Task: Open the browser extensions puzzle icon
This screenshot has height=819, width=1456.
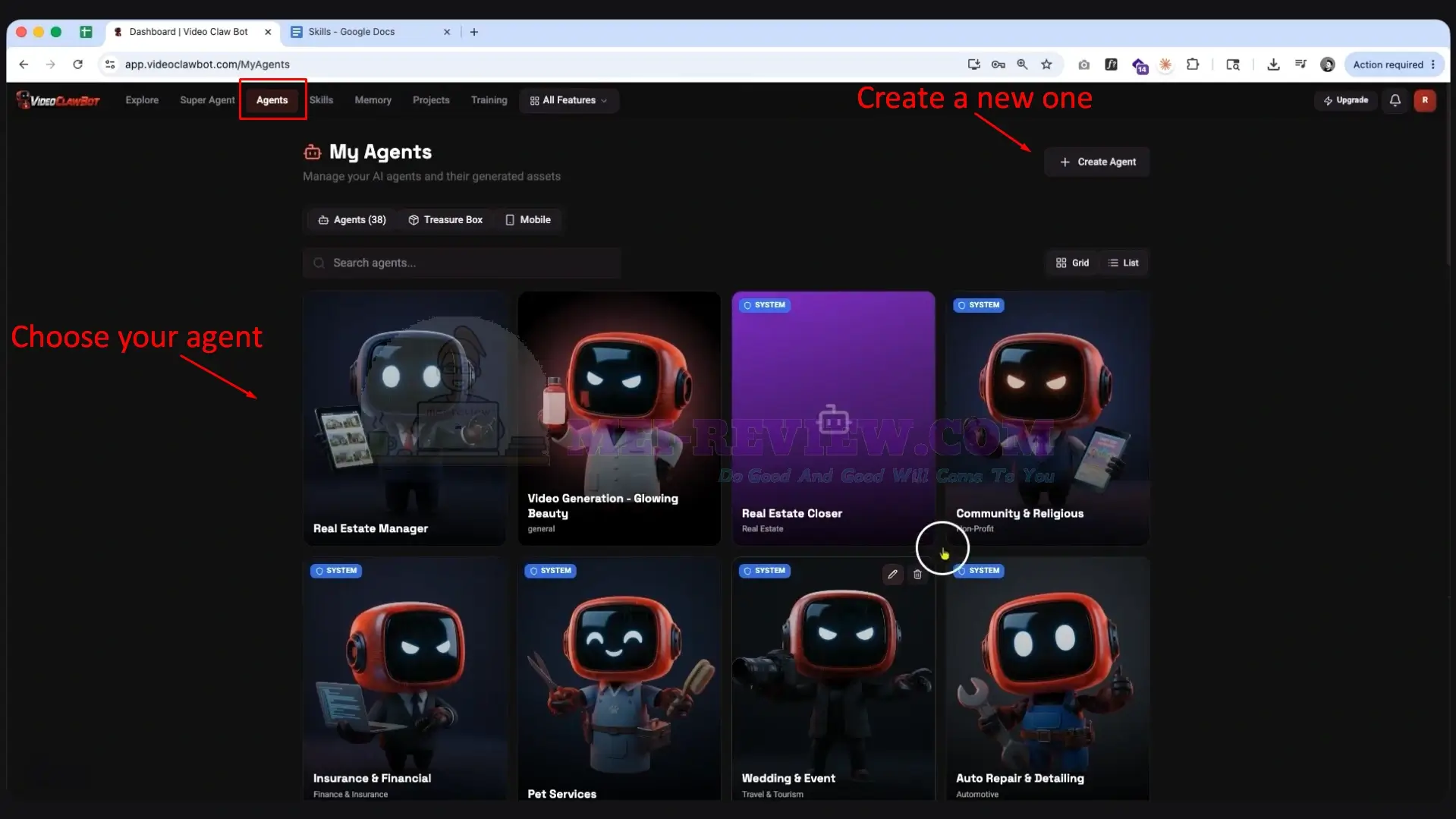Action: tap(1193, 65)
